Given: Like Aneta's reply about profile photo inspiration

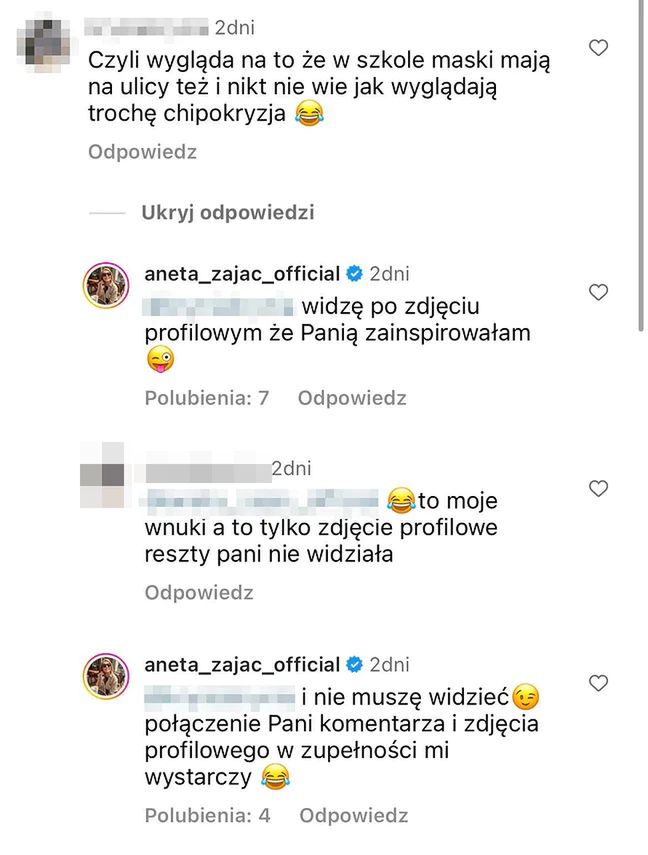Looking at the screenshot, I should click(599, 292).
